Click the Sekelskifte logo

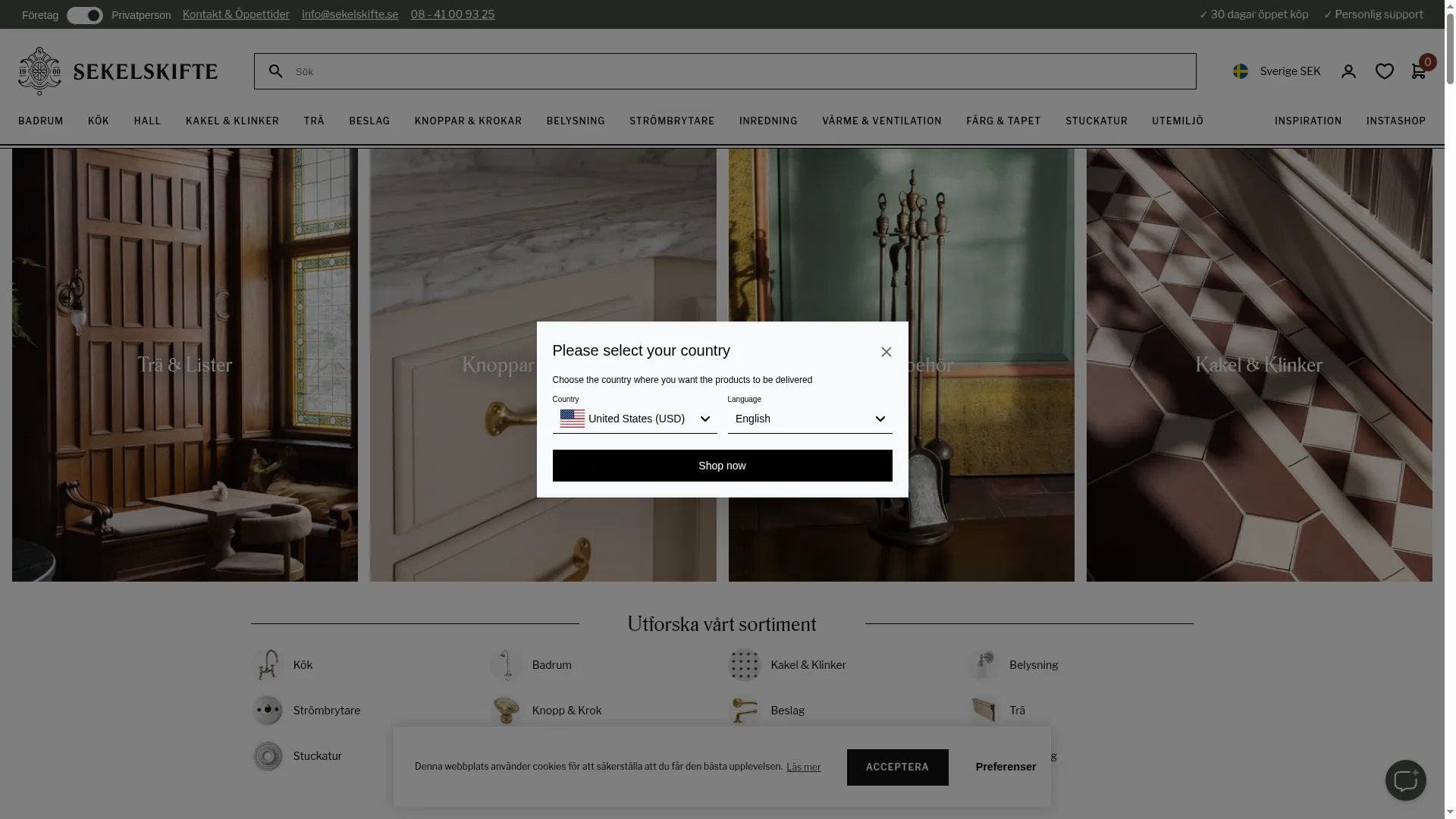pyautogui.click(x=118, y=71)
